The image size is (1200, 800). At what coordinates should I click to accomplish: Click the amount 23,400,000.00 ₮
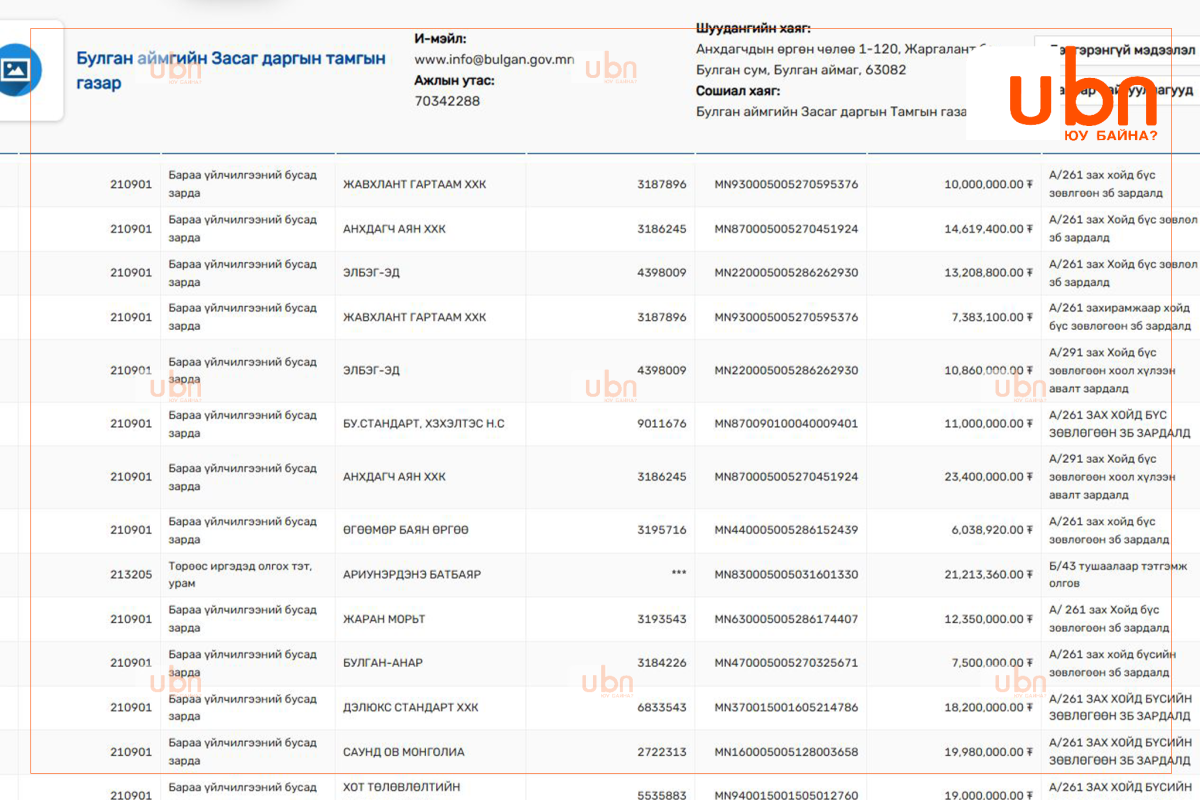tap(988, 477)
